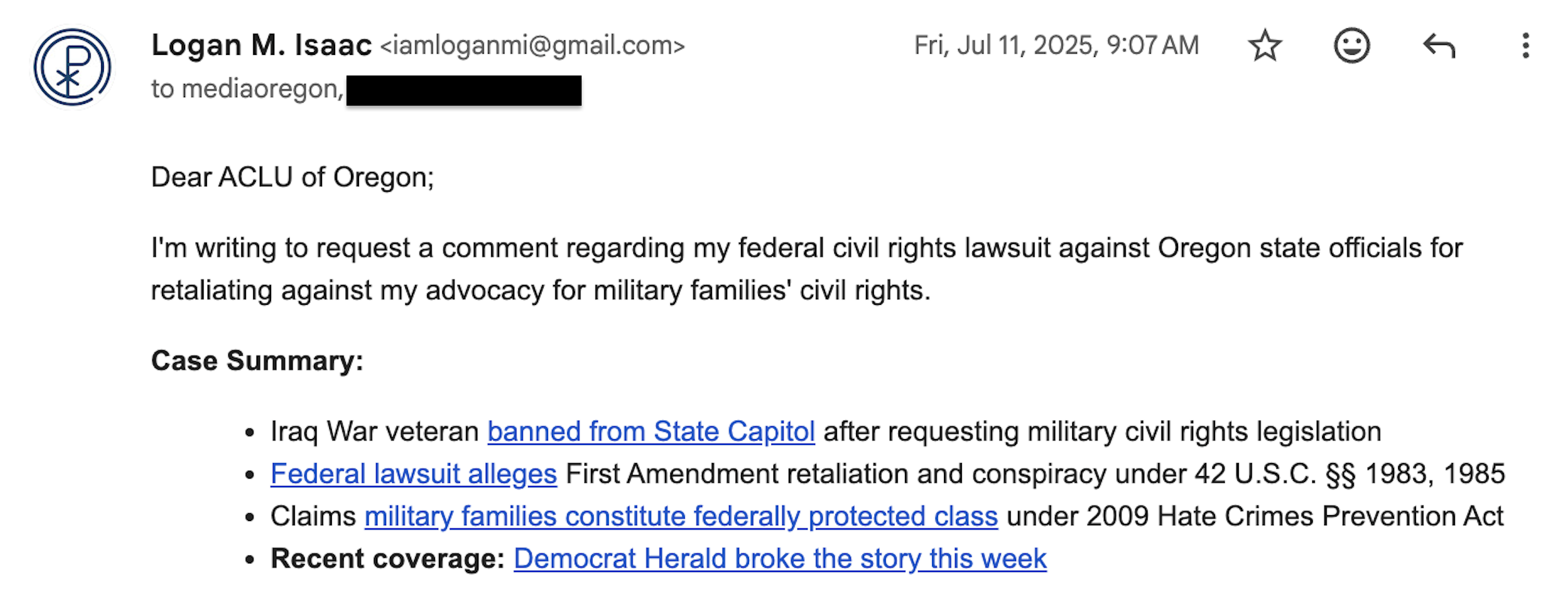Open the "banned from State Capitol" link
The width and height of the screenshot is (1568, 615).
(x=650, y=432)
